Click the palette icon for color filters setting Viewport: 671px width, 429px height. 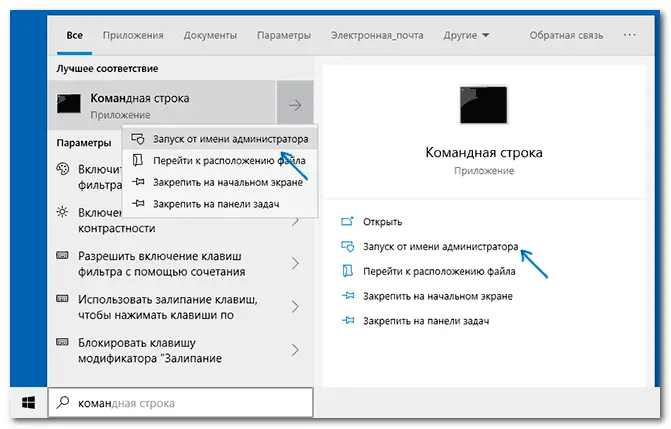pyautogui.click(x=62, y=170)
